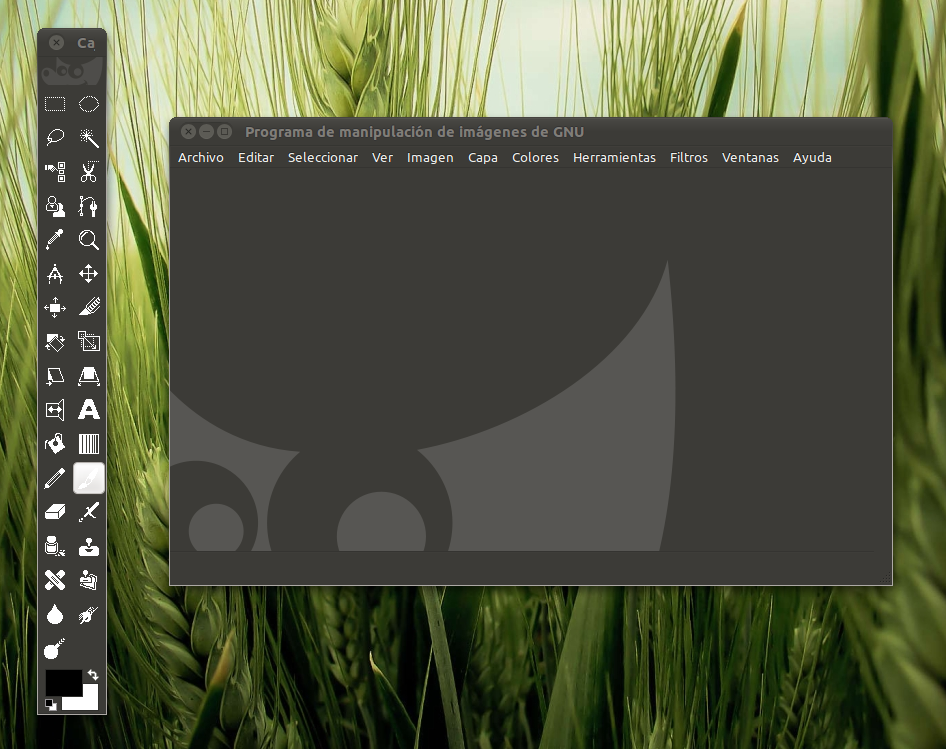Choose the Rotate tool
Viewport: 946px width, 749px height.
click(55, 342)
